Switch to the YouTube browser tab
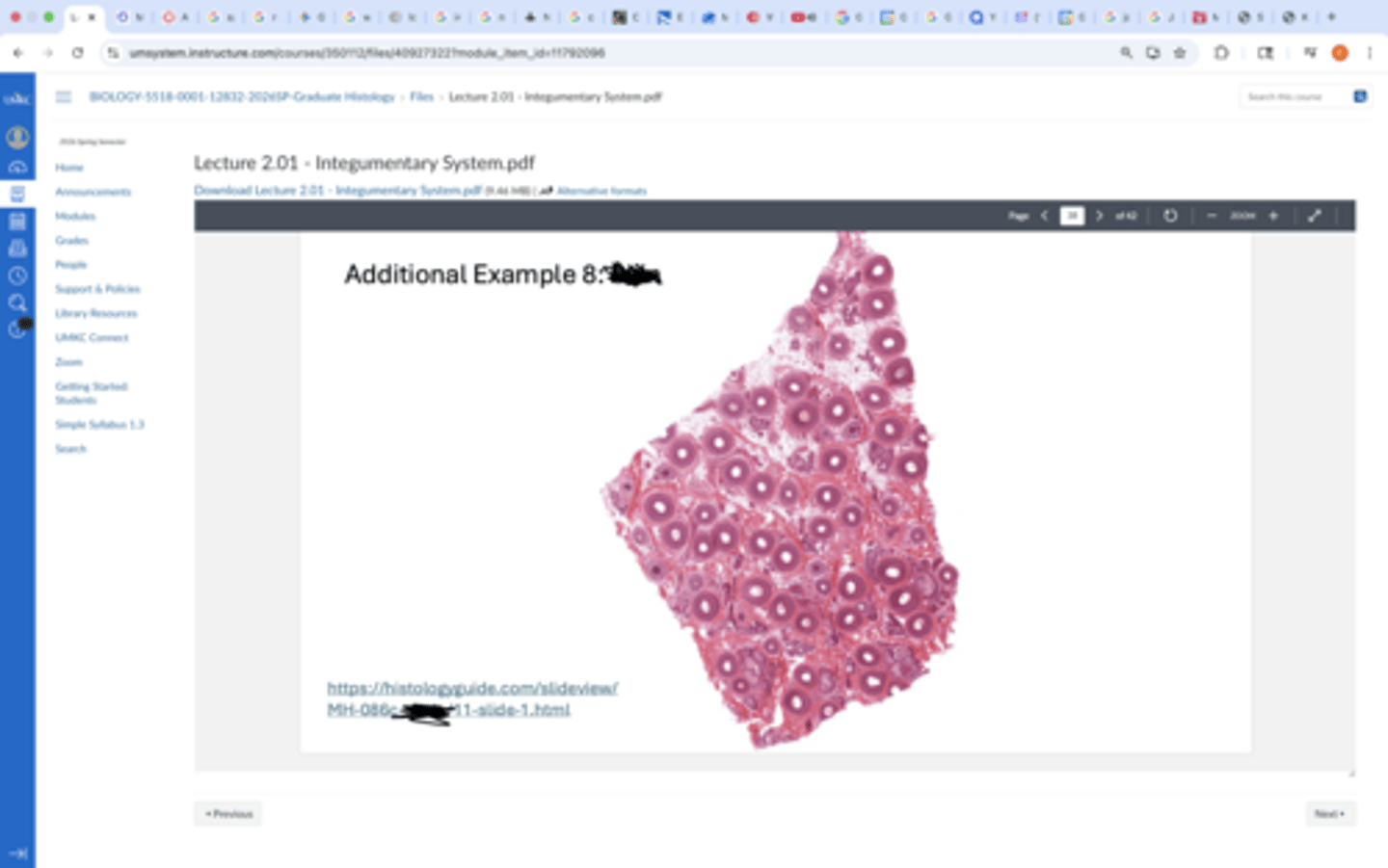 click(803, 16)
